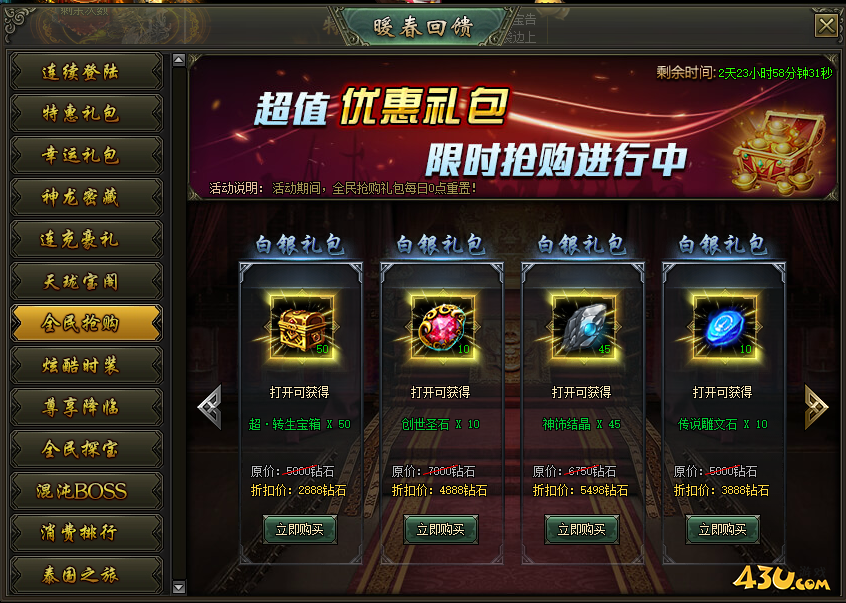The image size is (846, 603).
Task: Buy the 创世圣石 pack now
Action: (441, 530)
